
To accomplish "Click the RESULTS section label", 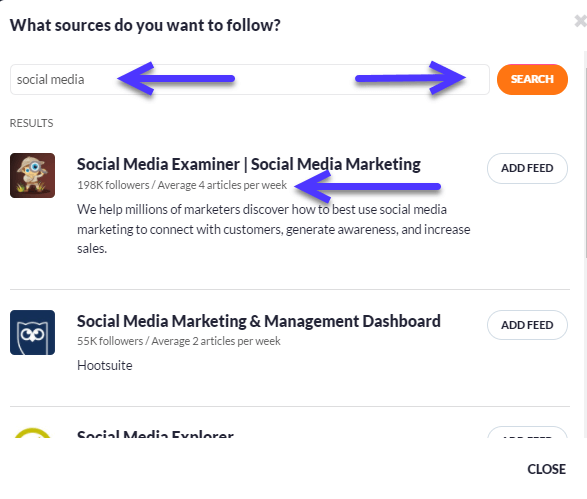I will pos(31,123).
